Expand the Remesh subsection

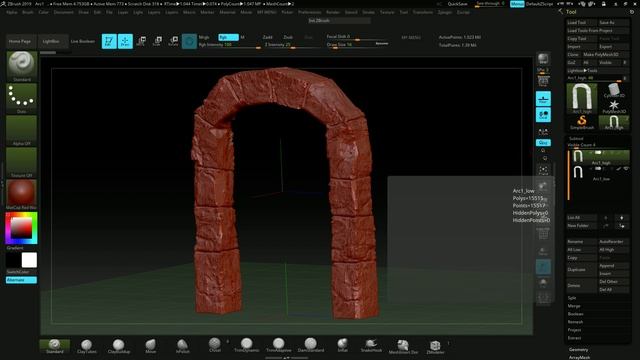point(575,322)
